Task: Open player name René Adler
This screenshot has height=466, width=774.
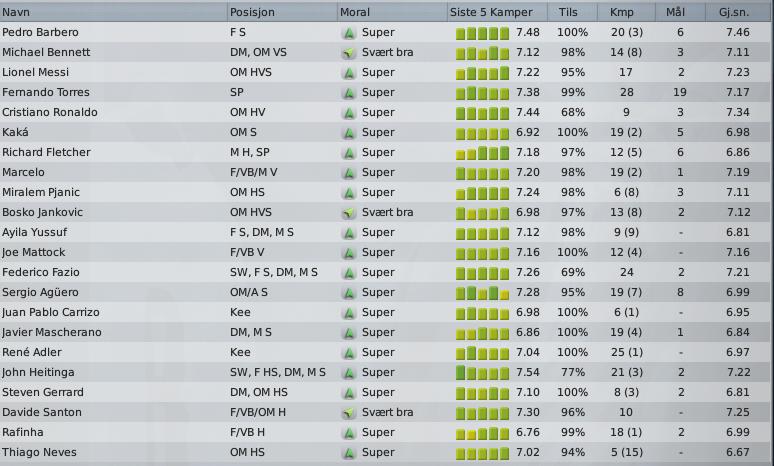Action: tap(32, 352)
